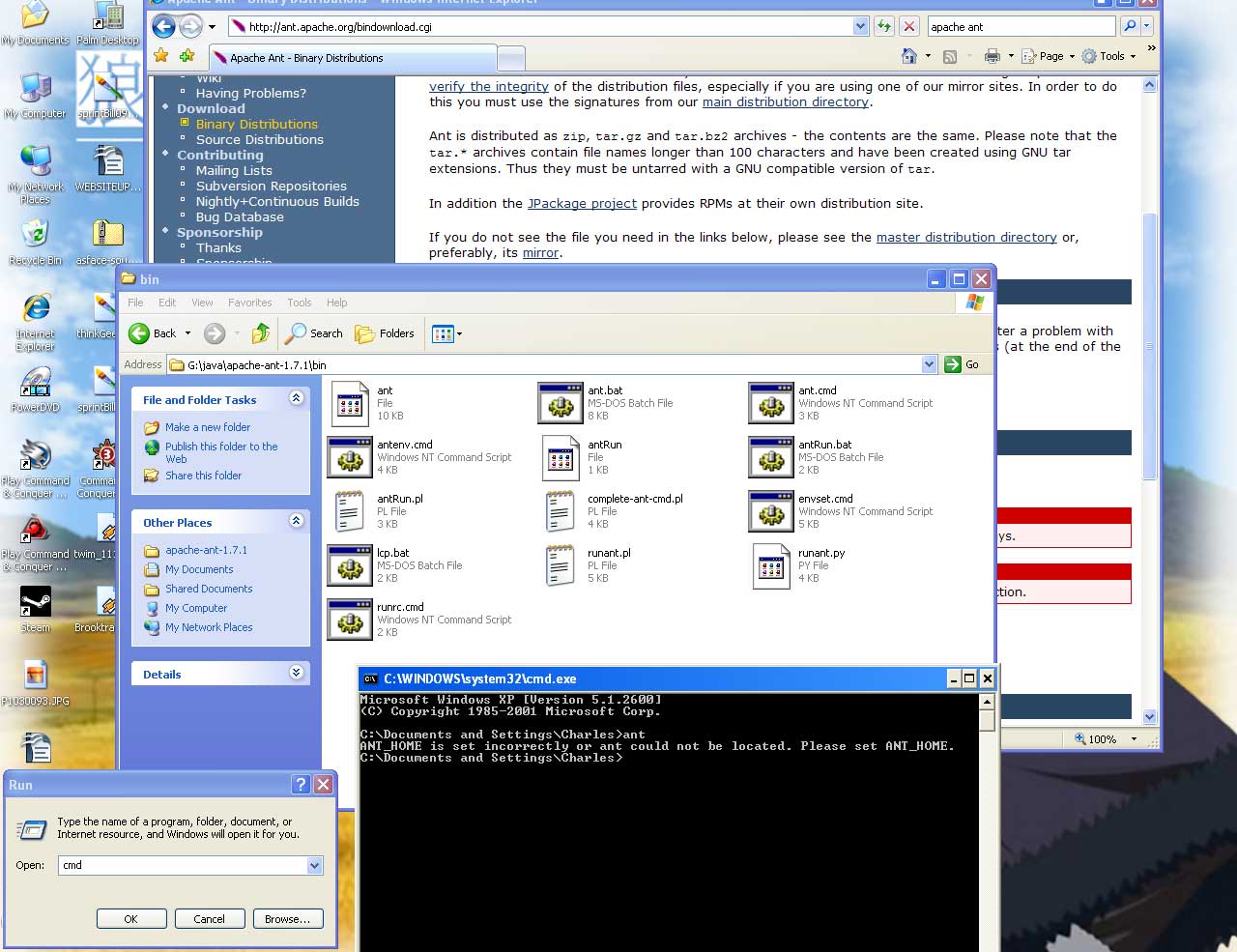Screen dimensions: 1237x952
Task: Collapse the Other Places panel
Action: pyautogui.click(x=297, y=521)
